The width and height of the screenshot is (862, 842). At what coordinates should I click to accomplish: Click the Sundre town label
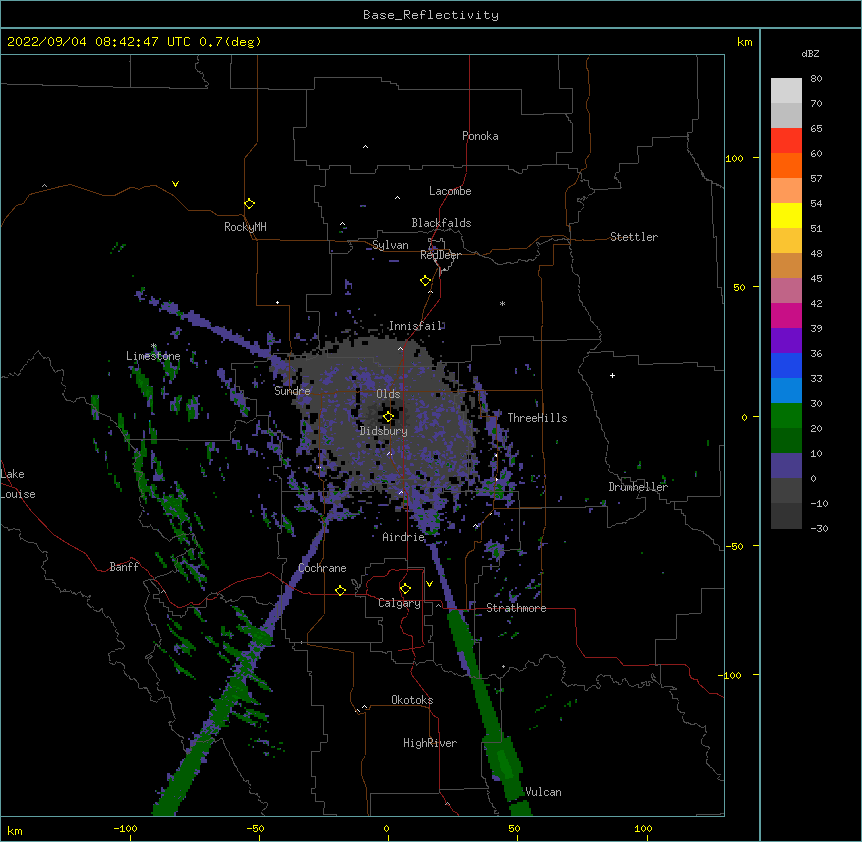click(x=292, y=391)
